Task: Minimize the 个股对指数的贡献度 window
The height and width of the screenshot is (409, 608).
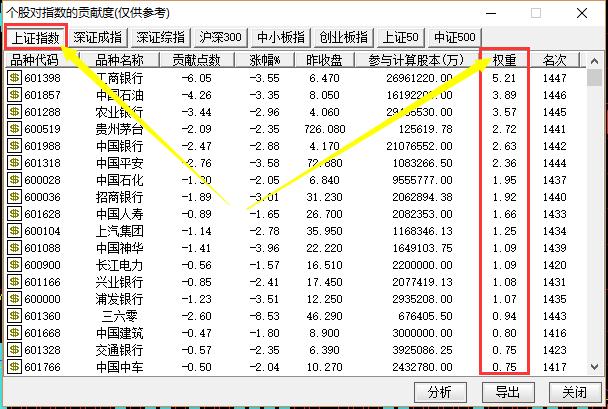Action: tap(491, 13)
